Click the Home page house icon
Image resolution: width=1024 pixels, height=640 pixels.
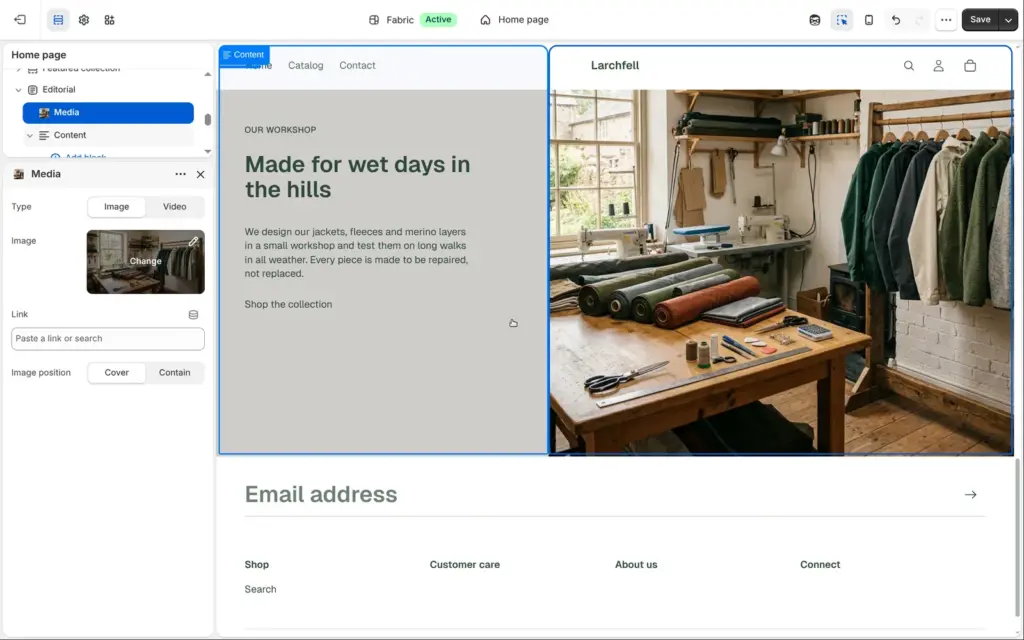coord(485,20)
